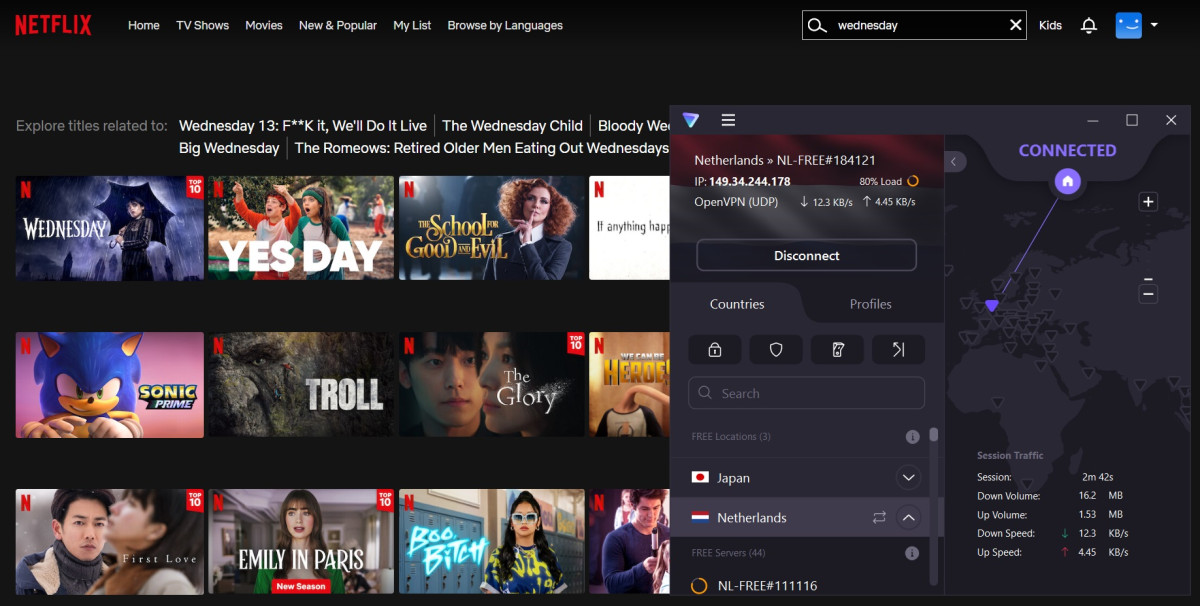Click the reconnect arrows icon beside Netherlands
The image size is (1200, 606).
coord(879,518)
